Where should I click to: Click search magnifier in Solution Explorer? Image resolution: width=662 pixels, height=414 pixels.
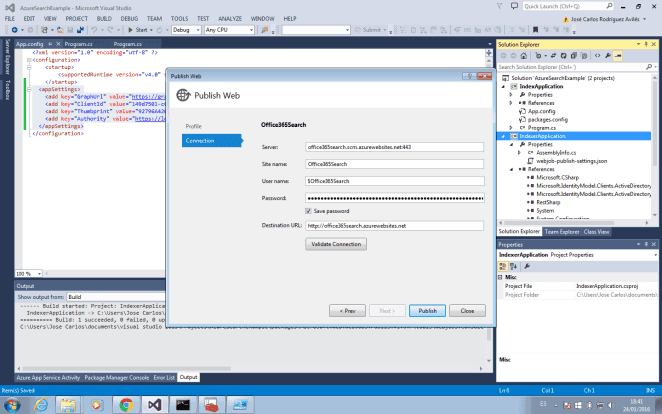(649, 67)
